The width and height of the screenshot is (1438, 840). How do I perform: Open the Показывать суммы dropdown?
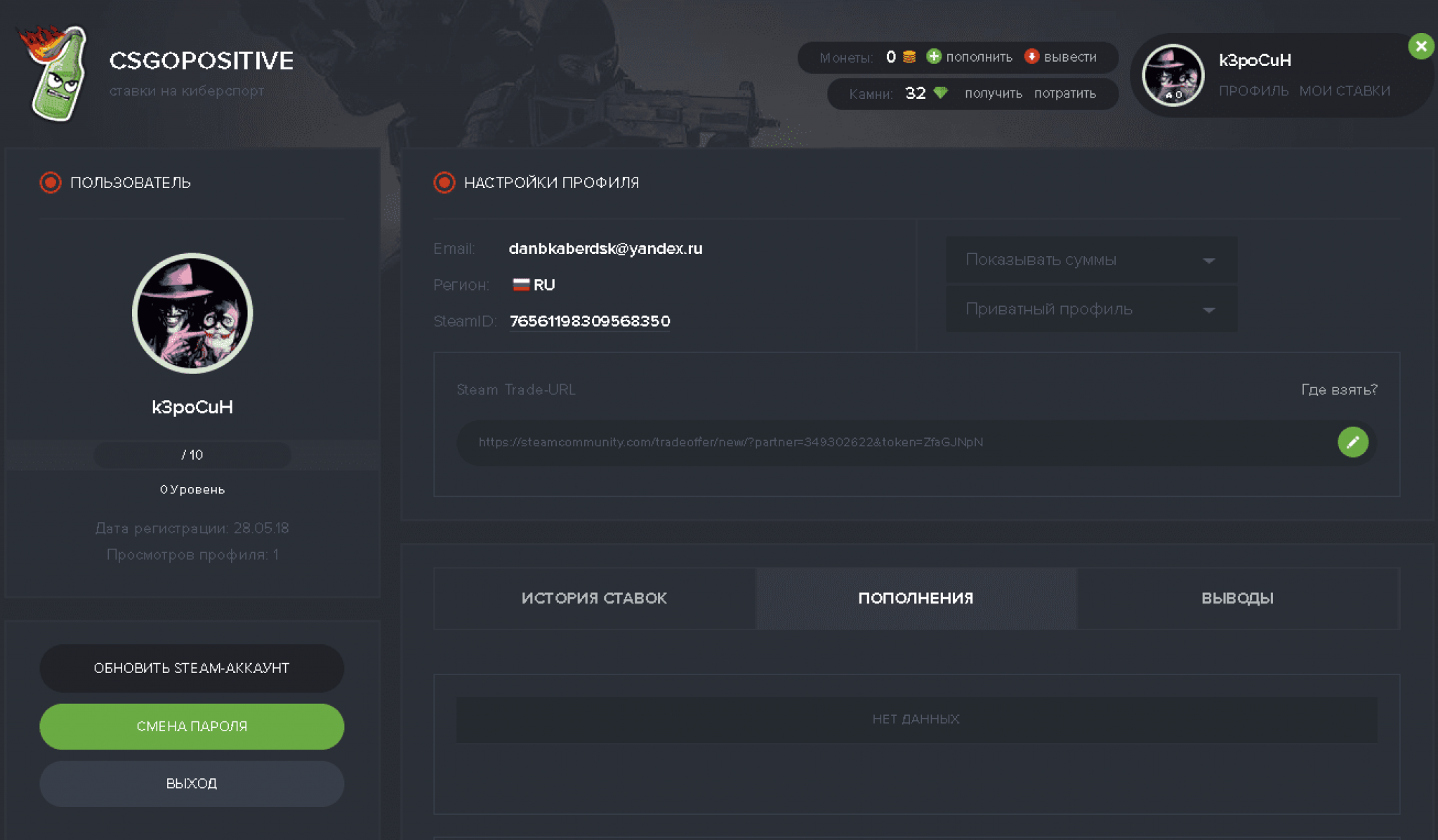[x=1090, y=260]
